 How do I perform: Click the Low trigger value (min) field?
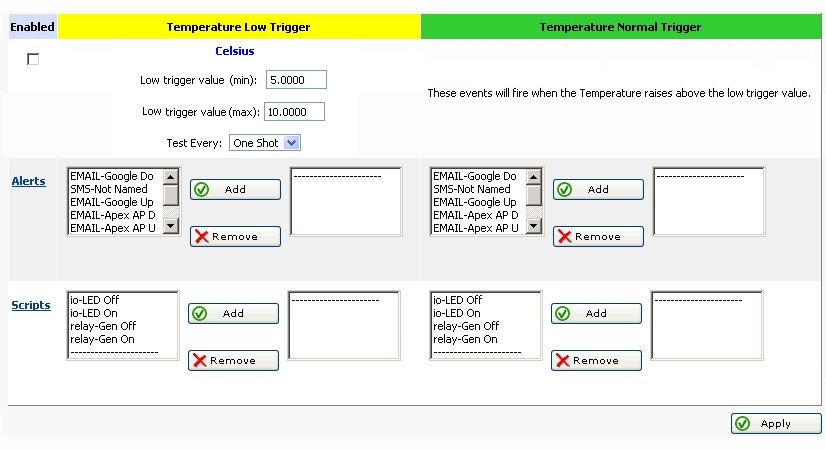295,80
